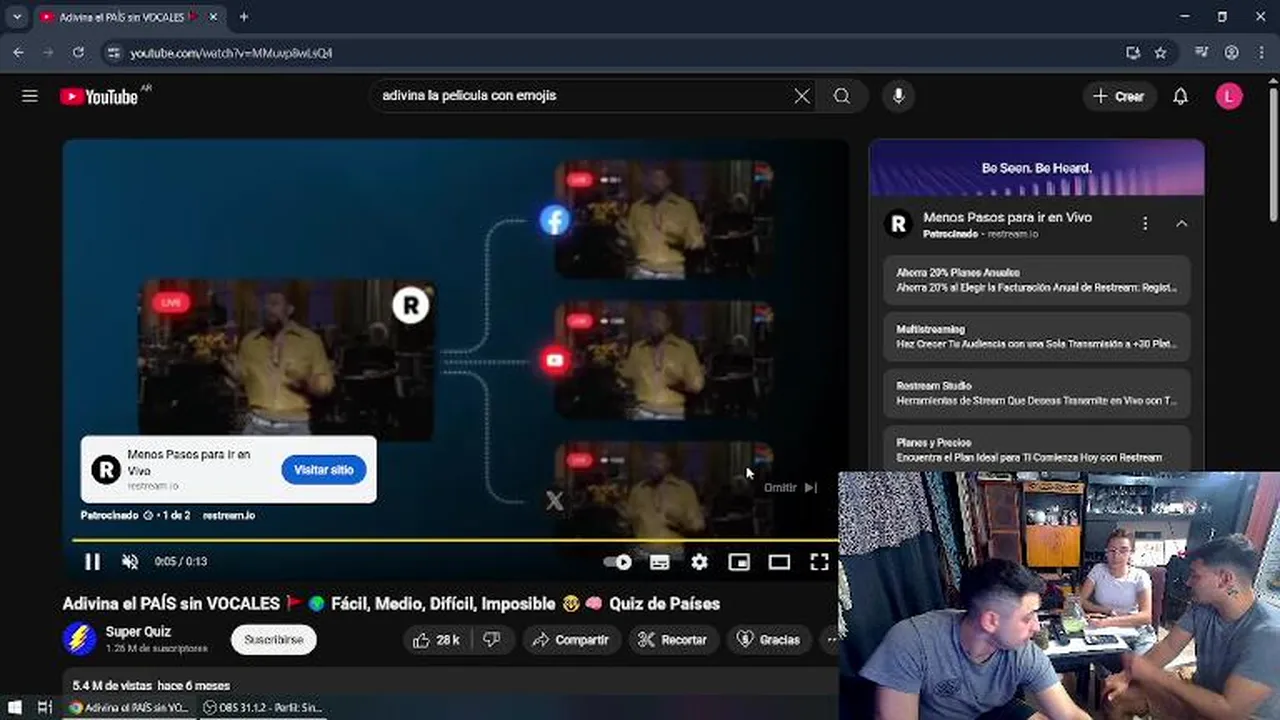Unmute the video with the speaker icon
The width and height of the screenshot is (1280, 720).
(129, 562)
